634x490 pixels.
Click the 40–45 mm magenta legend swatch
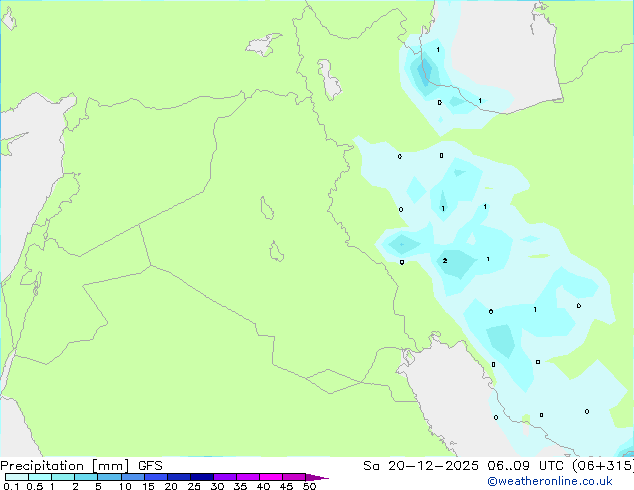pos(271,477)
